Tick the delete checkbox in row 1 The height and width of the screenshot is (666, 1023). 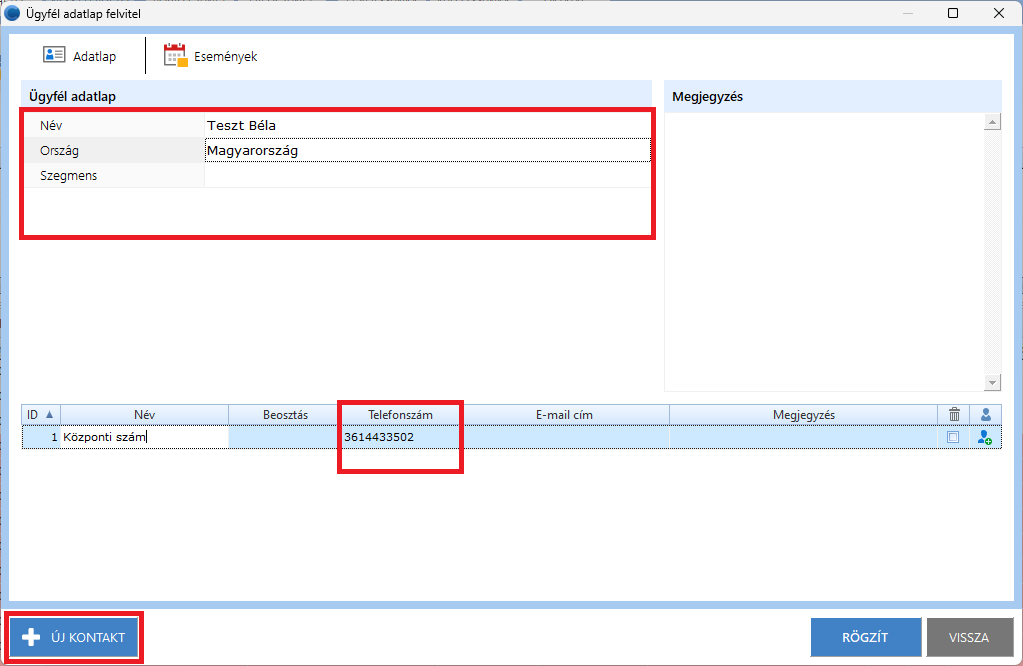pyautogui.click(x=953, y=437)
